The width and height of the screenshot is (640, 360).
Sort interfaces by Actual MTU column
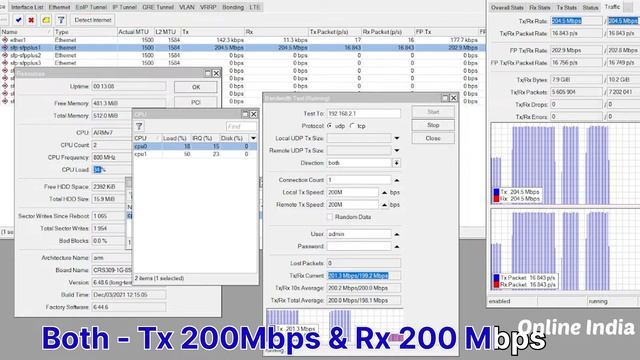[135, 32]
